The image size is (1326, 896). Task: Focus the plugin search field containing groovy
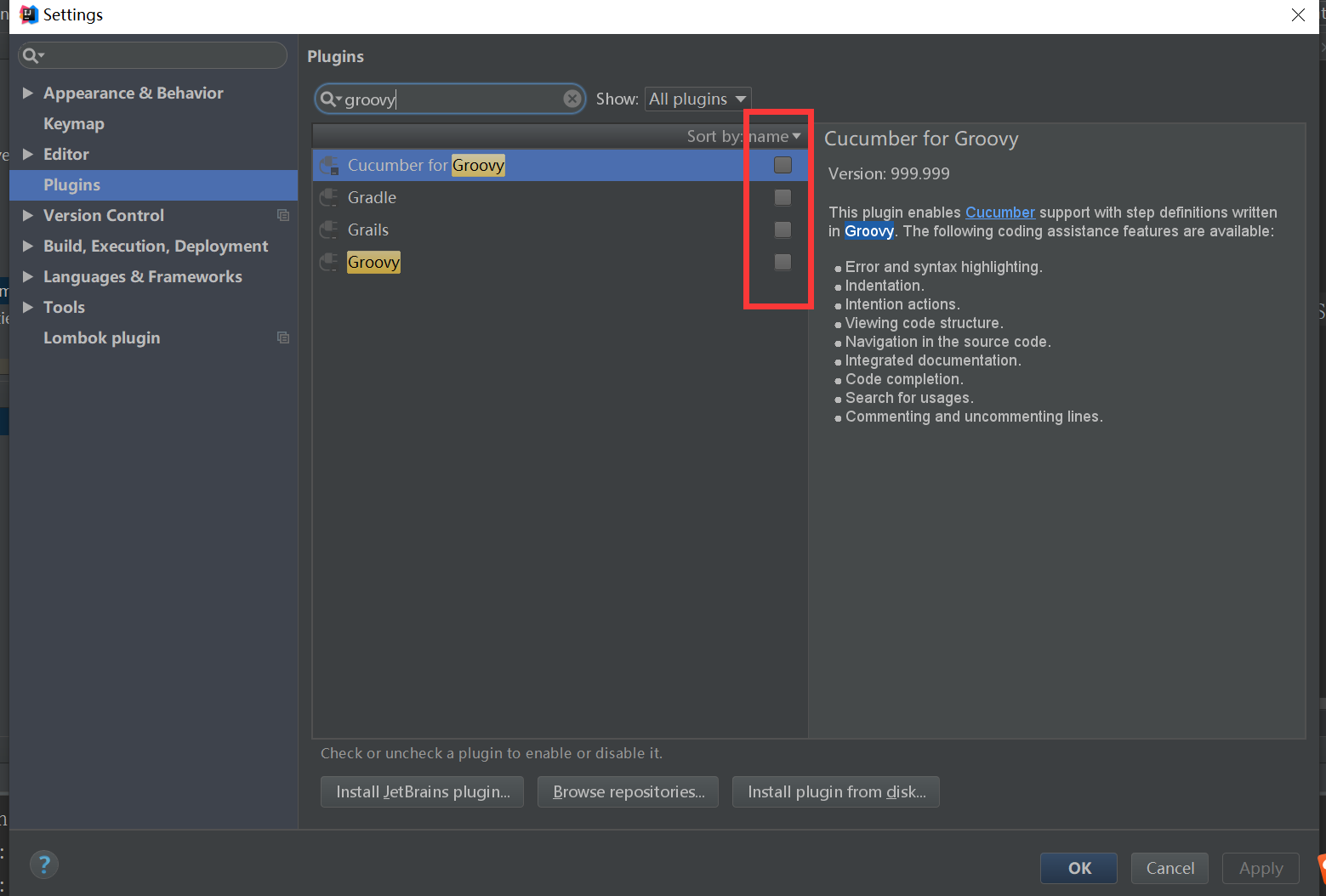click(451, 99)
